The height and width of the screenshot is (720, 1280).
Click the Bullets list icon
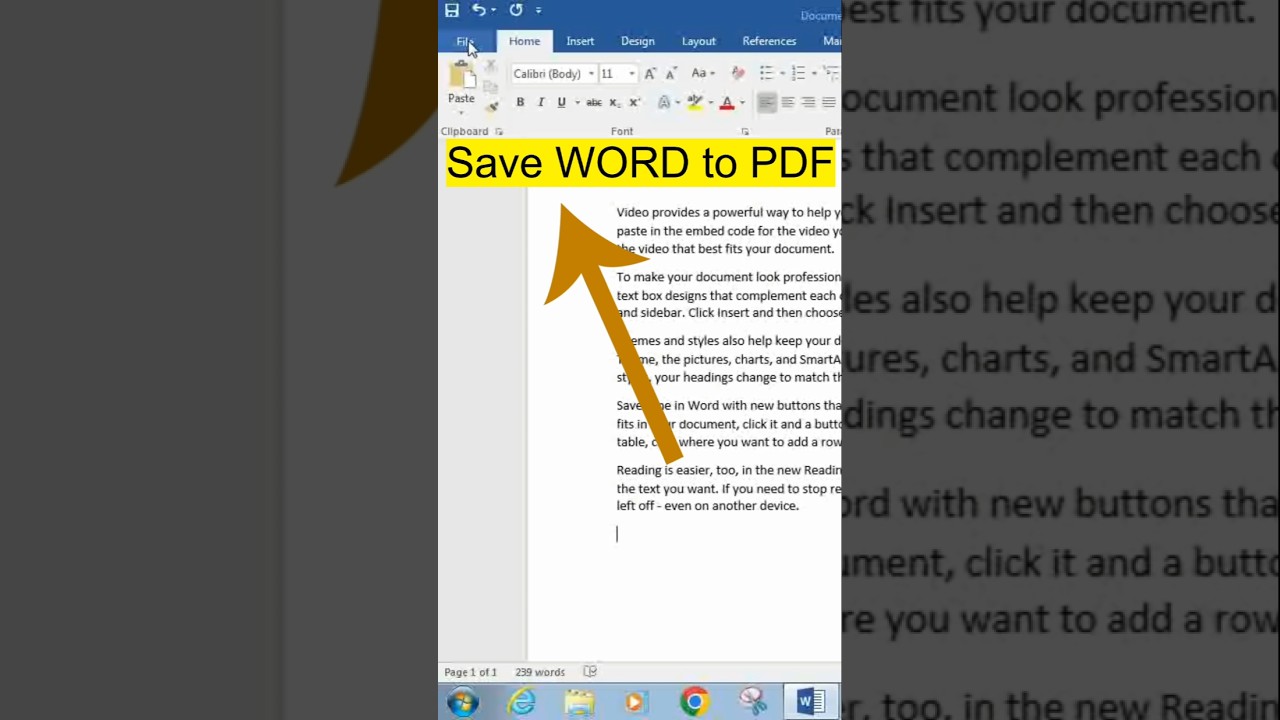(766, 73)
